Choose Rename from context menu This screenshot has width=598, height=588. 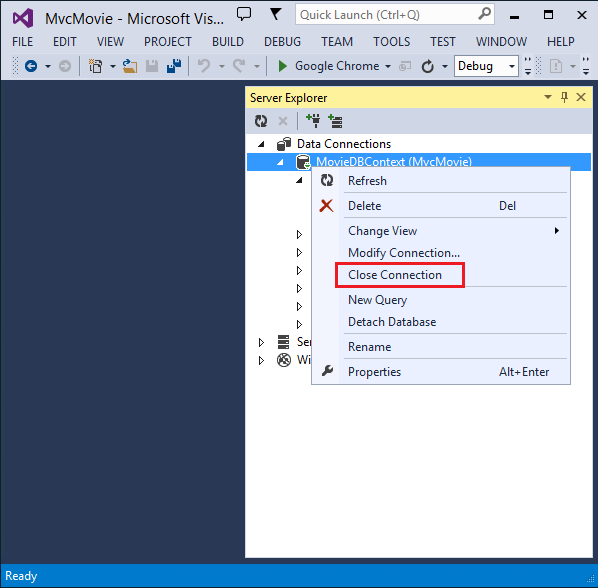tap(441, 347)
